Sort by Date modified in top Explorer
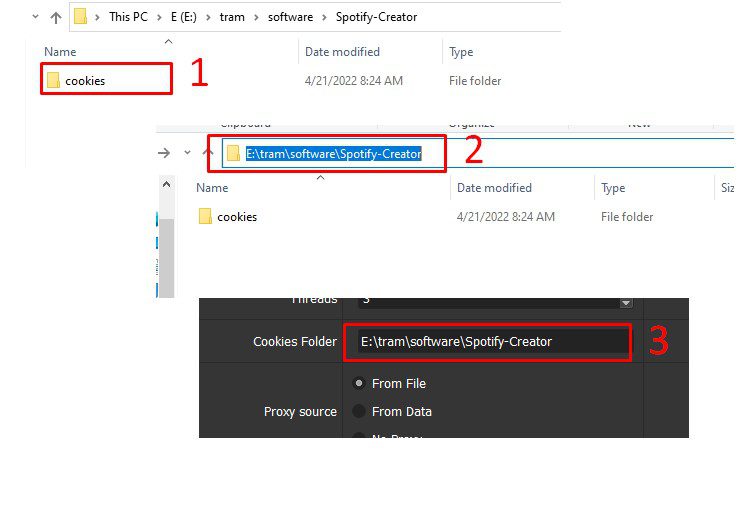The height and width of the screenshot is (513, 741). (x=342, y=52)
